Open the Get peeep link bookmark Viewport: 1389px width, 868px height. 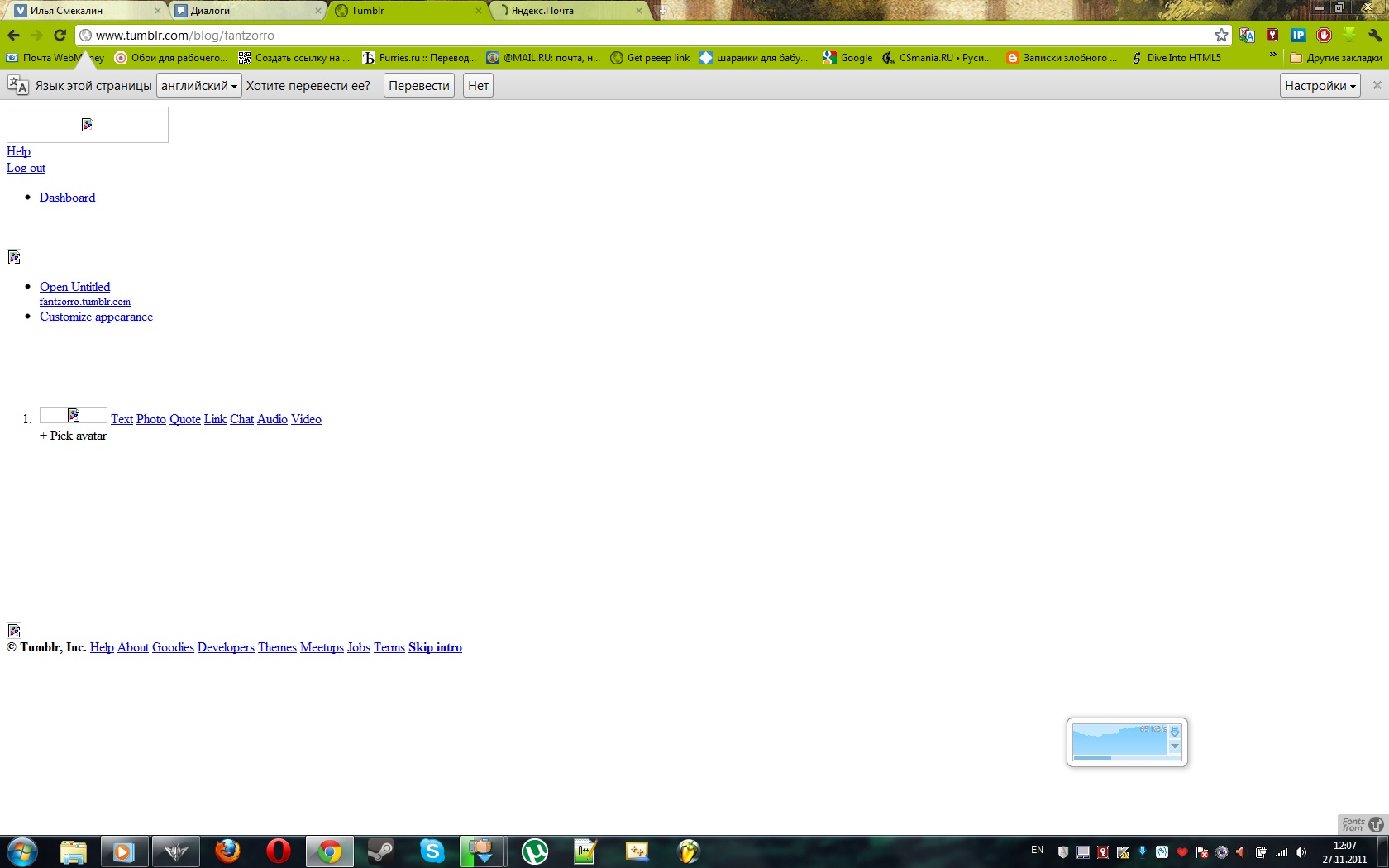[650, 58]
